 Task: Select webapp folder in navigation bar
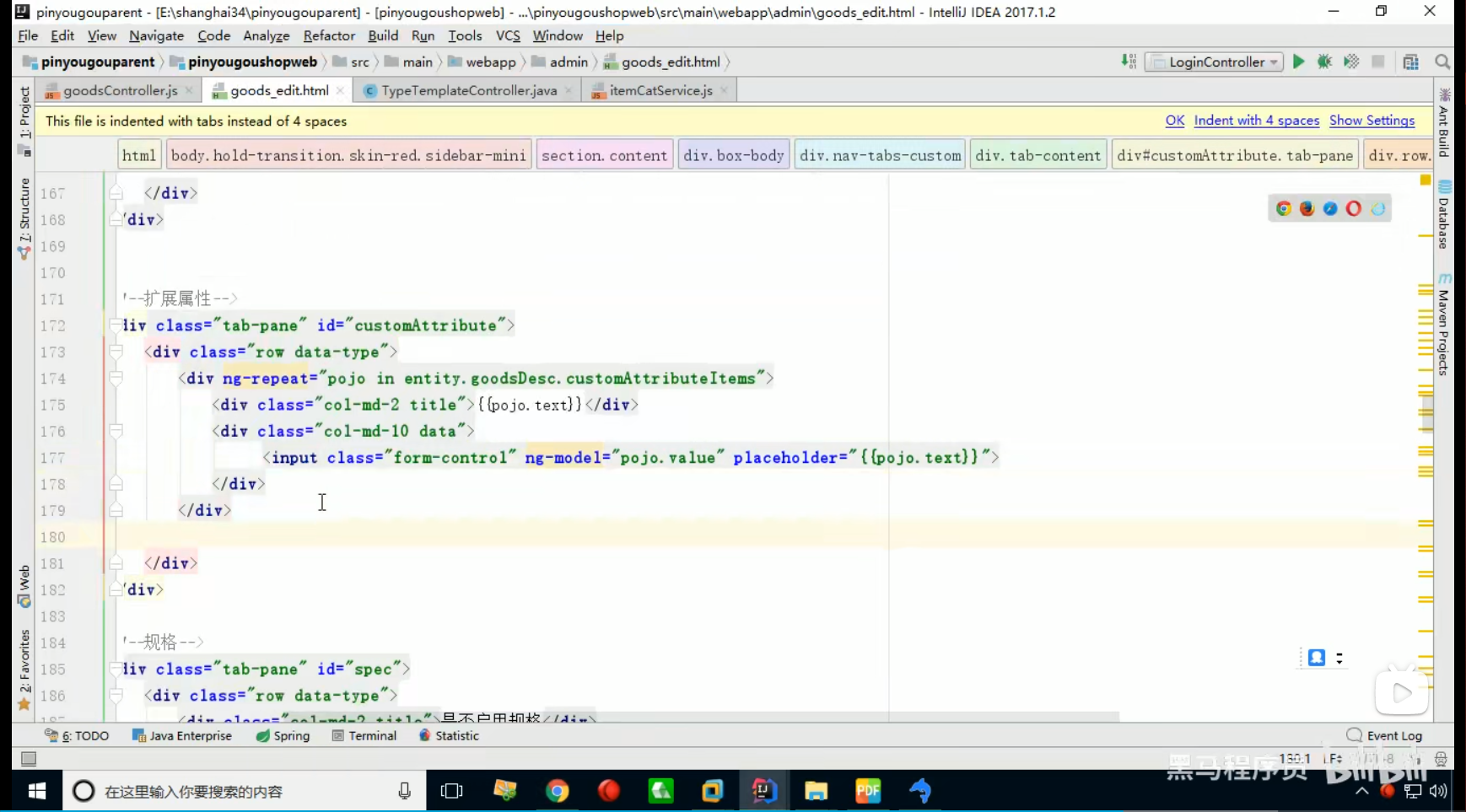point(482,62)
